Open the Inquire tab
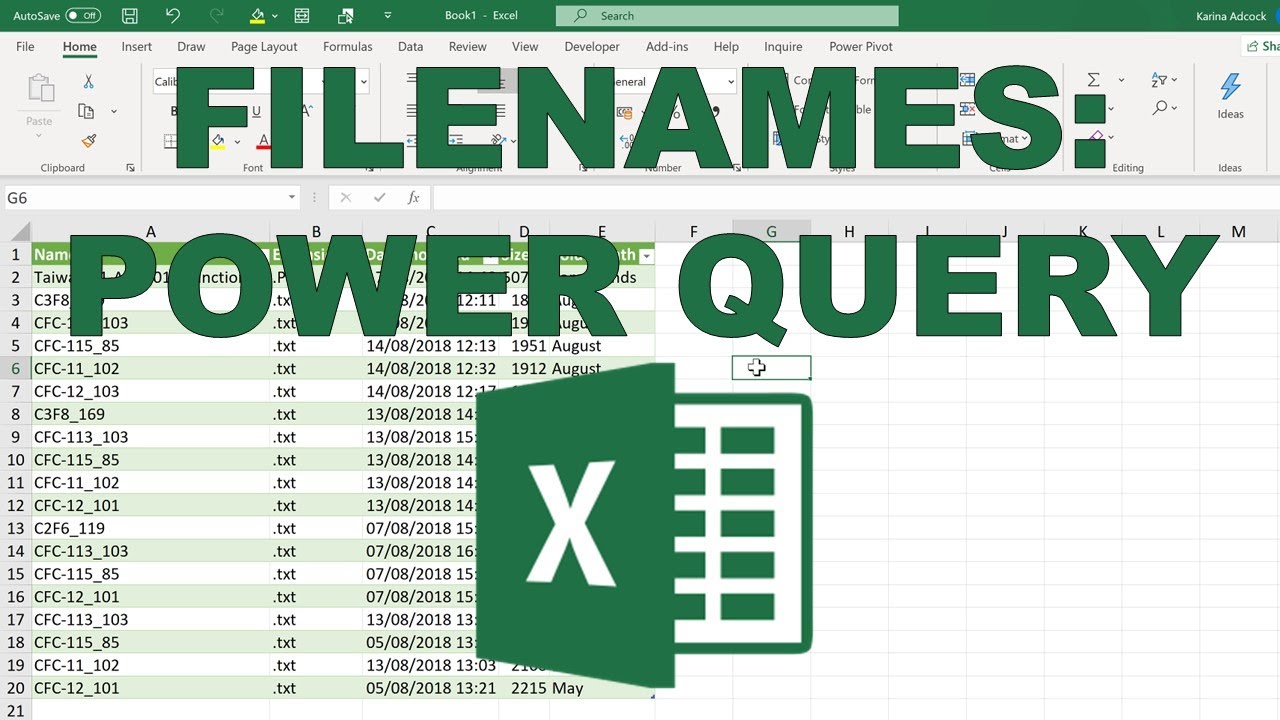 [783, 46]
